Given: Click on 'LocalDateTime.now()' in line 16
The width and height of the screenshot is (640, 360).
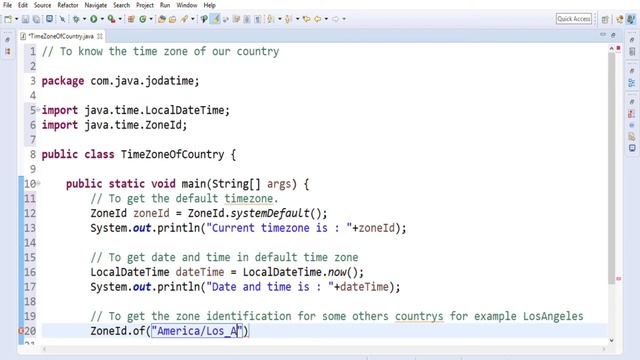Looking at the screenshot, I should [x=300, y=272].
